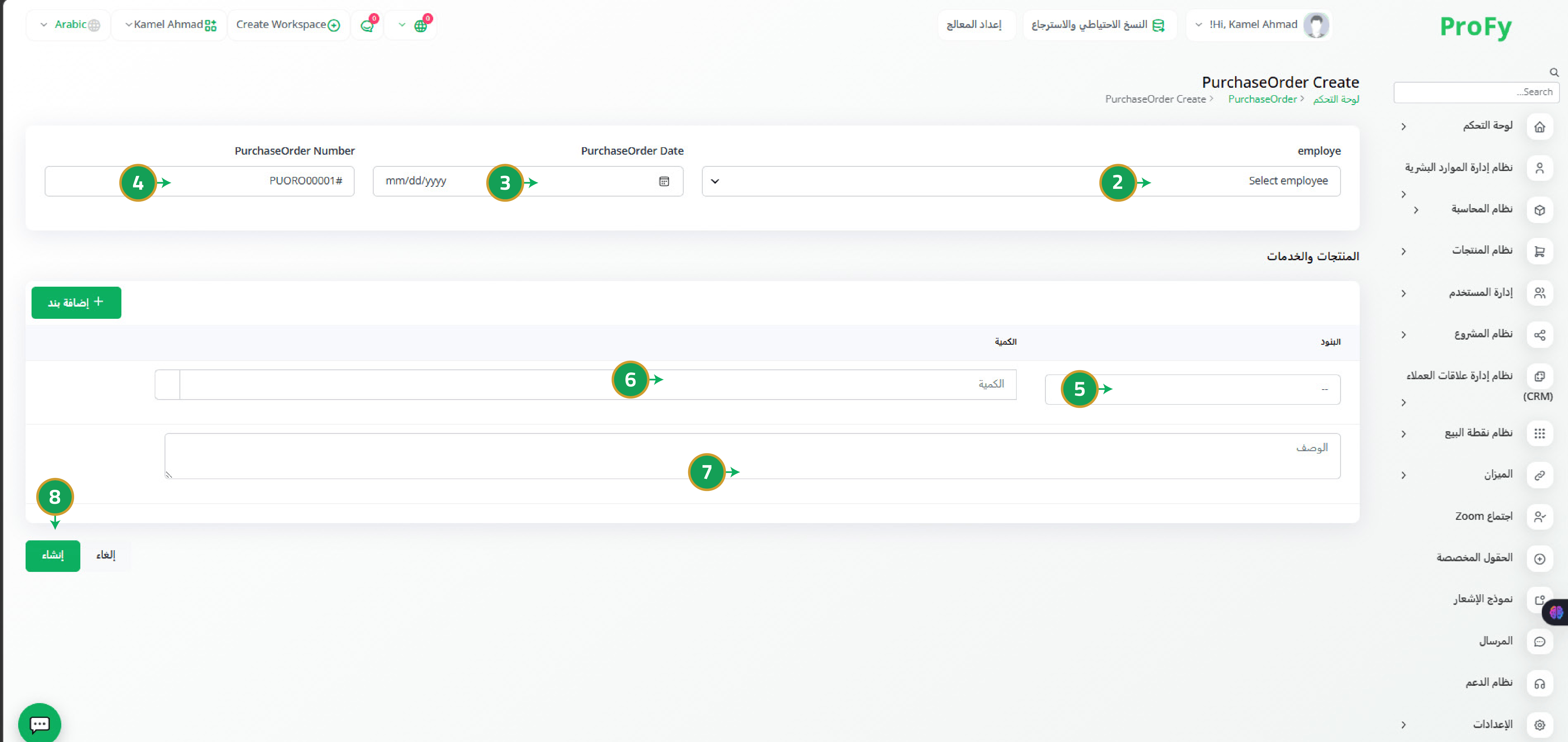
Task: Expand the الإعدادات chevron
Action: pos(1403,725)
